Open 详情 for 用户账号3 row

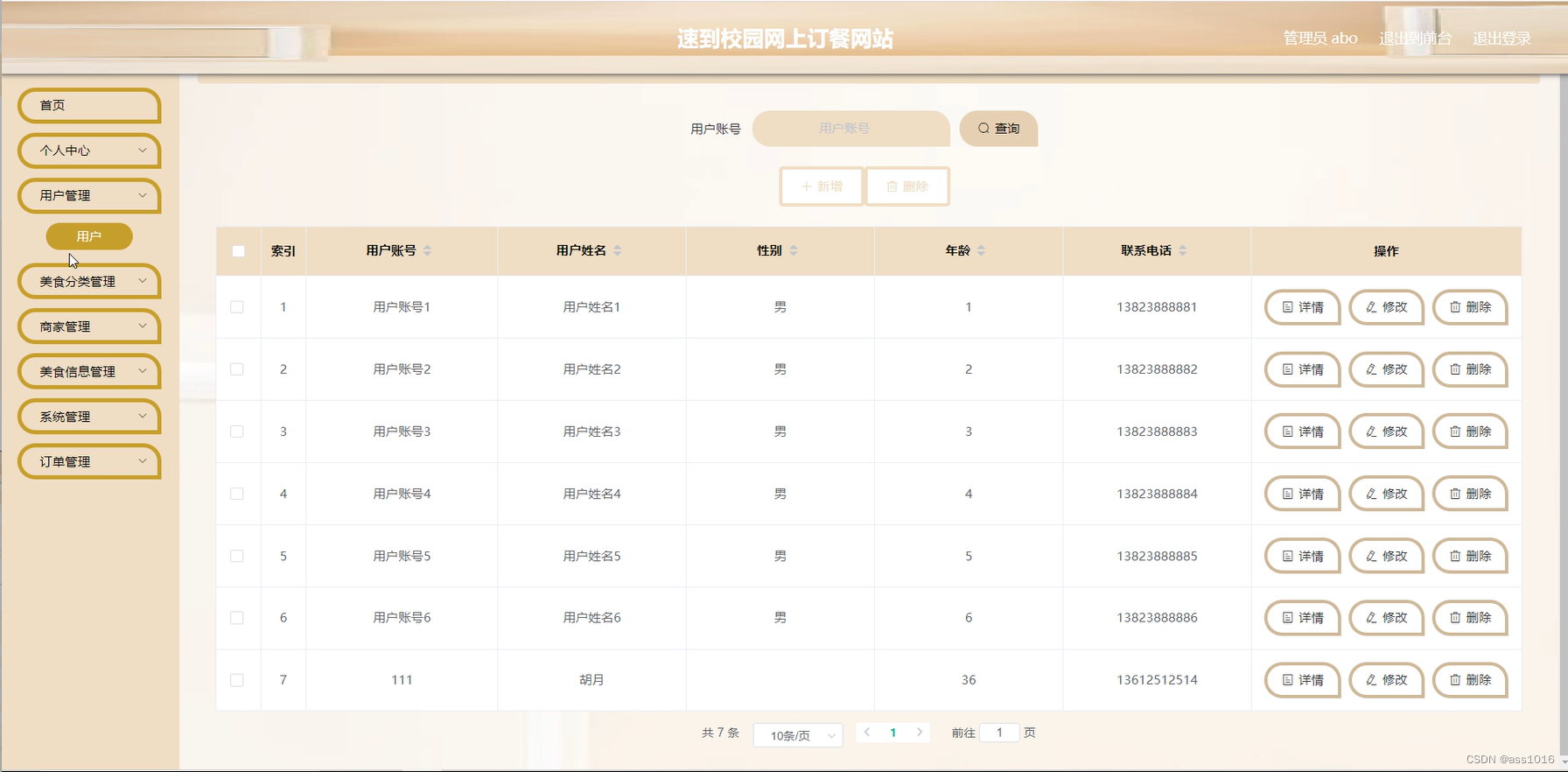pyautogui.click(x=1302, y=432)
